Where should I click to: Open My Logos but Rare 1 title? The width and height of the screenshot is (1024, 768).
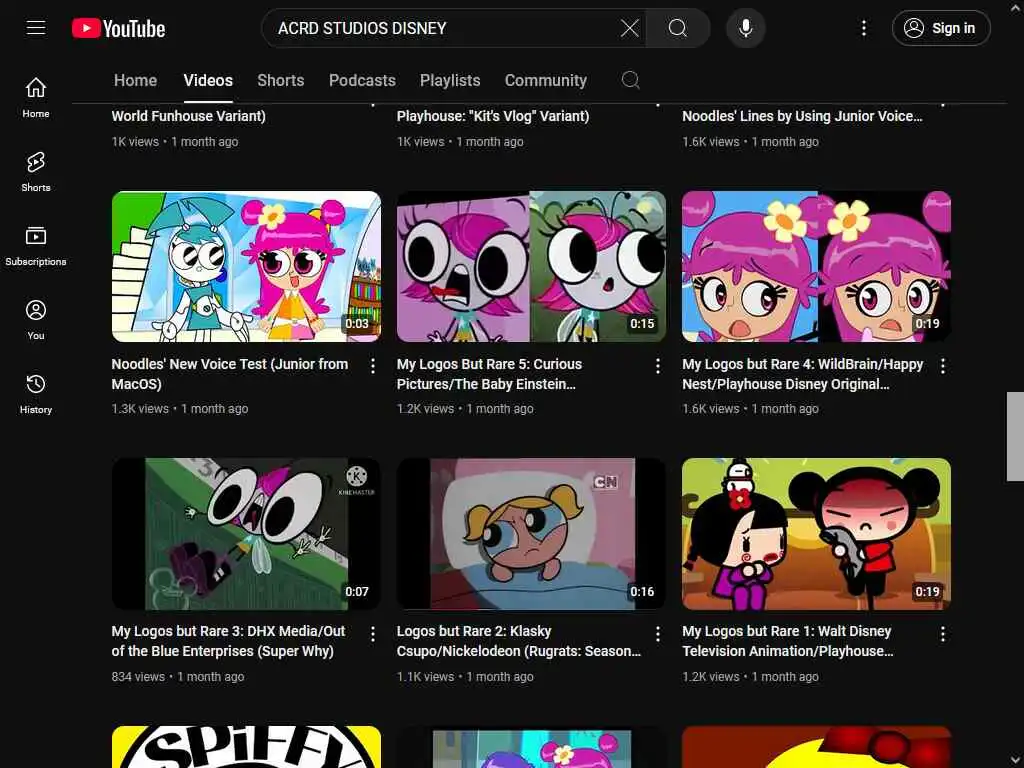(788, 641)
